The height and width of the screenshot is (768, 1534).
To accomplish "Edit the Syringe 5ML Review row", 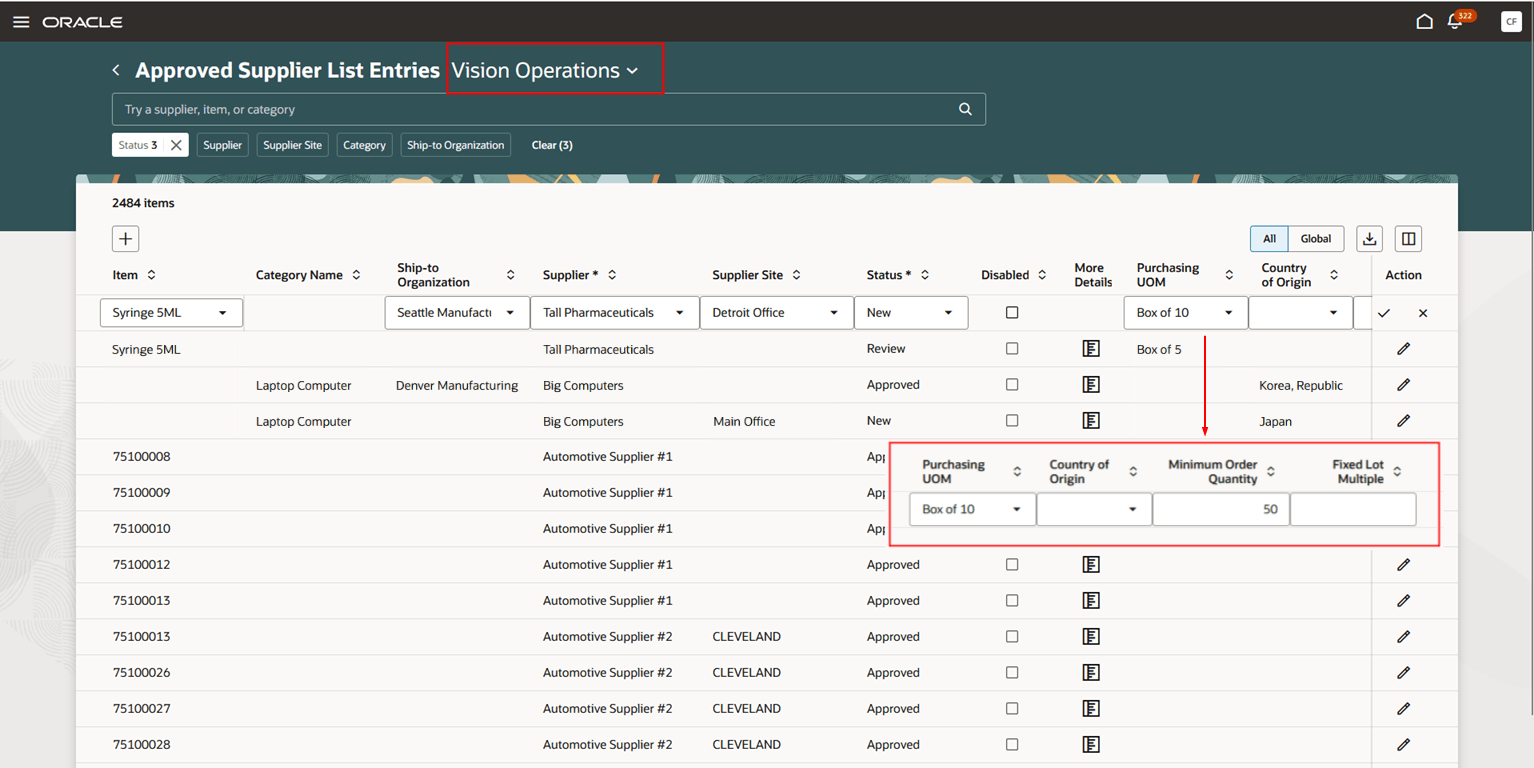I will 1403,349.
